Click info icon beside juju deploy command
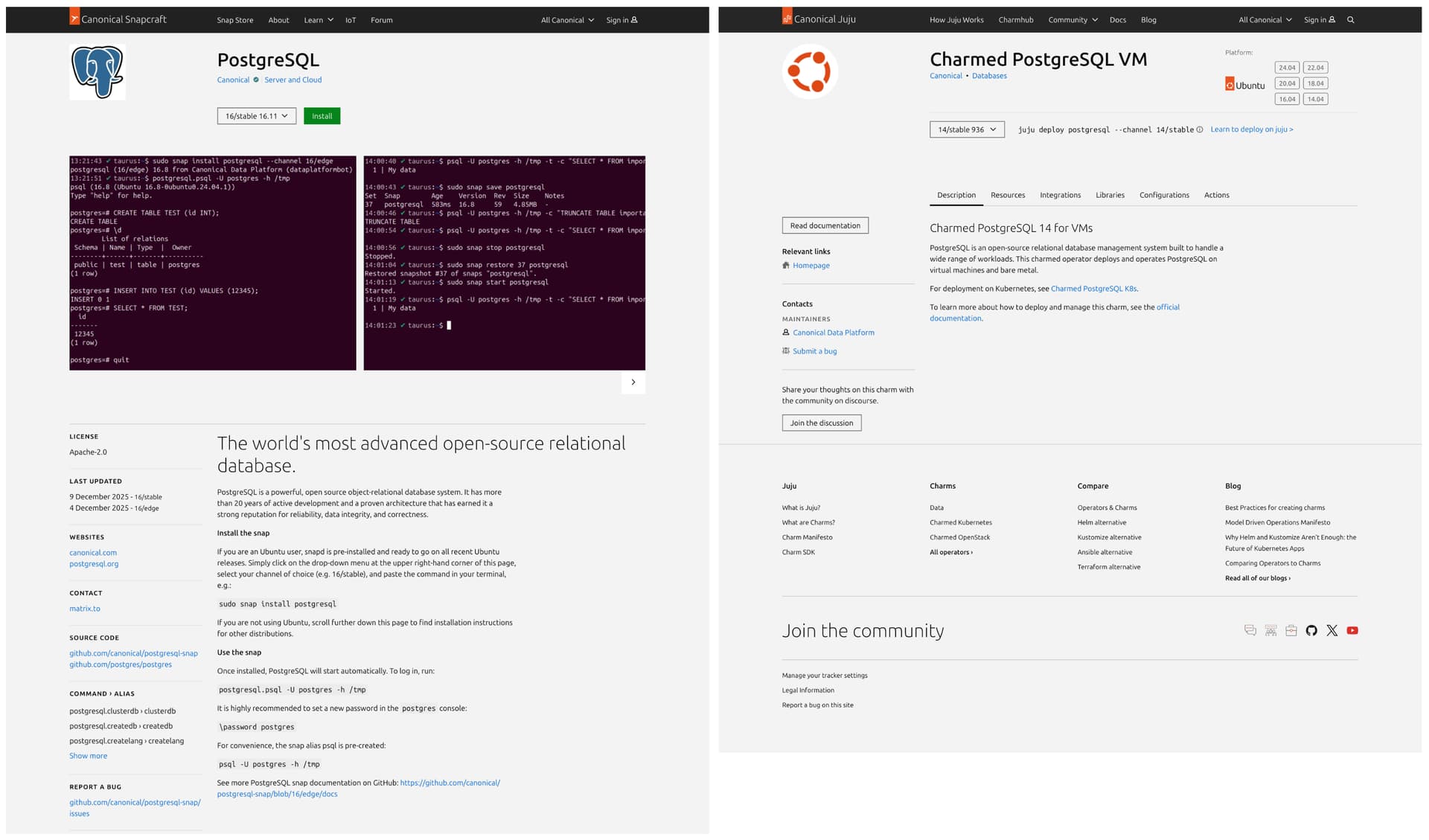 click(x=1200, y=129)
